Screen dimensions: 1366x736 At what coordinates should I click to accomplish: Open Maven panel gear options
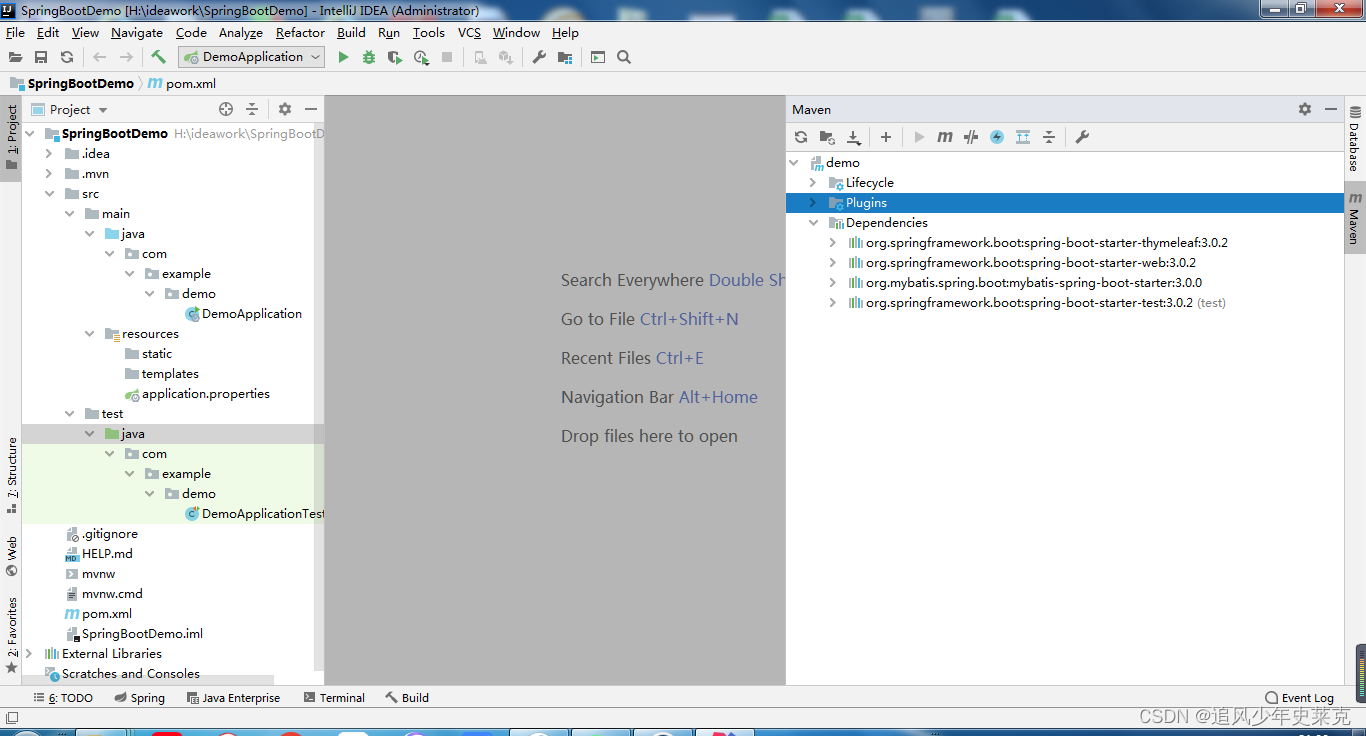tap(1305, 109)
